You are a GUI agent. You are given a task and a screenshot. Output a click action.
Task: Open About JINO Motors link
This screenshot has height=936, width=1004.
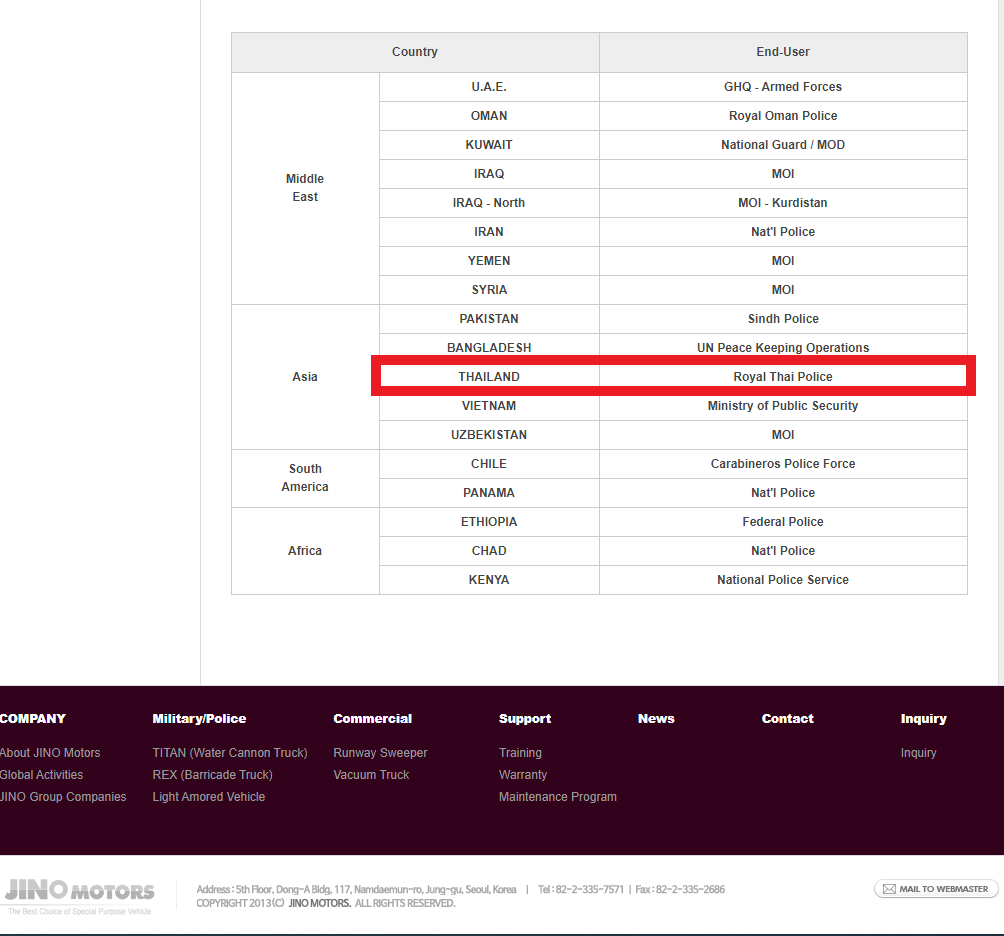pos(50,753)
